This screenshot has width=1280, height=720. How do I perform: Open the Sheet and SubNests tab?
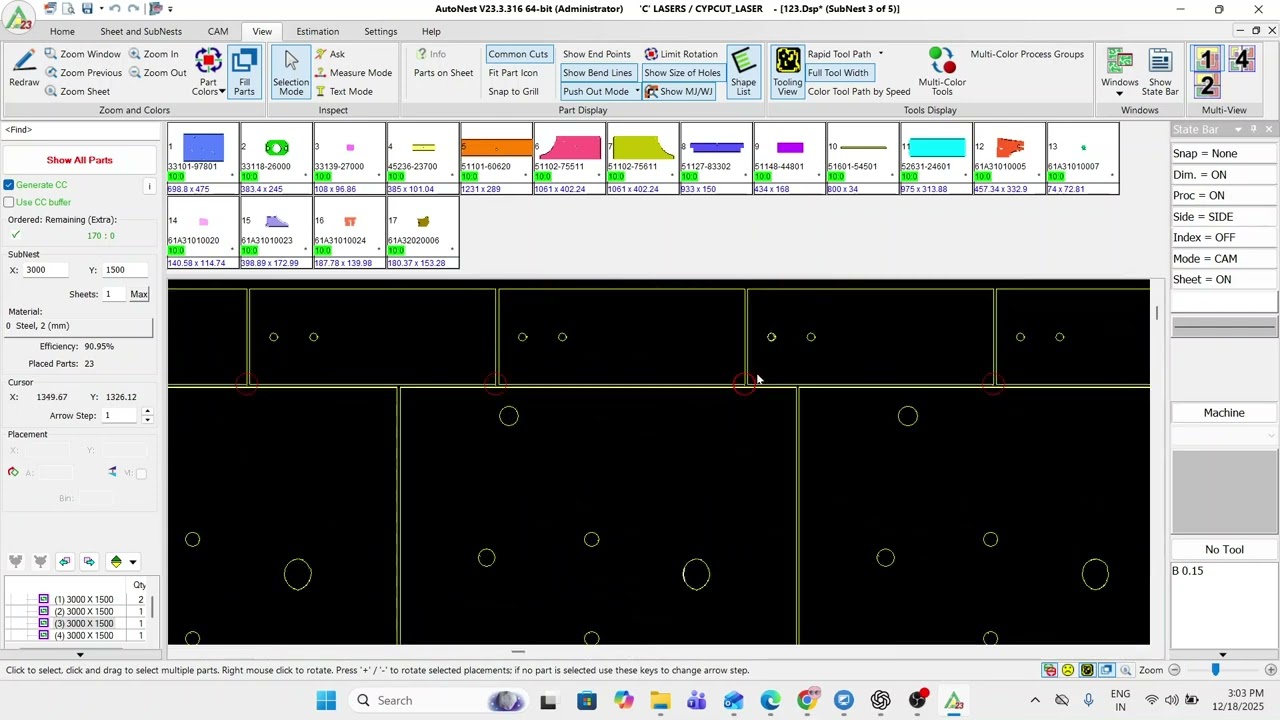[x=141, y=31]
